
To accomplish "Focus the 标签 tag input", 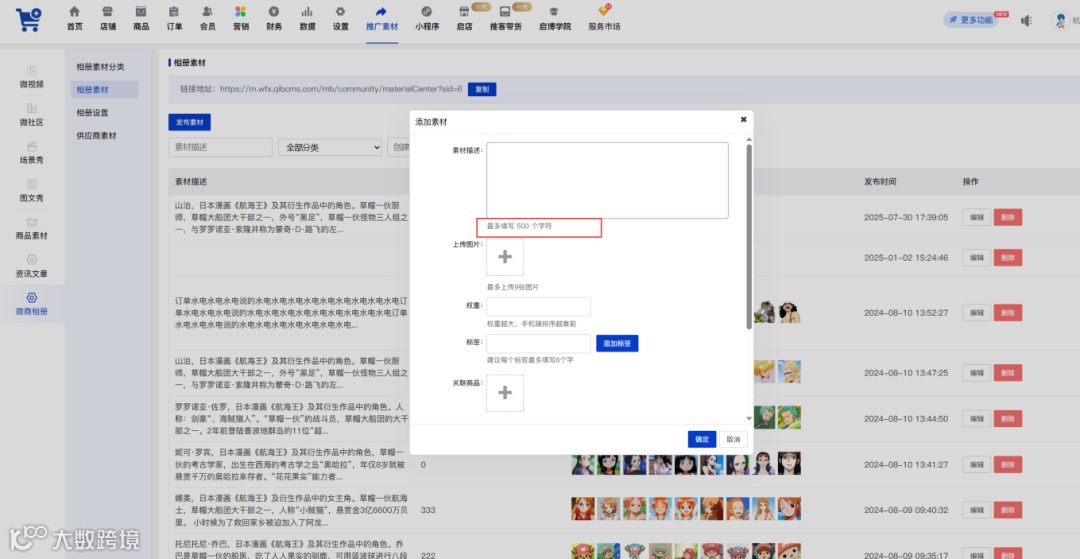I will 539,344.
